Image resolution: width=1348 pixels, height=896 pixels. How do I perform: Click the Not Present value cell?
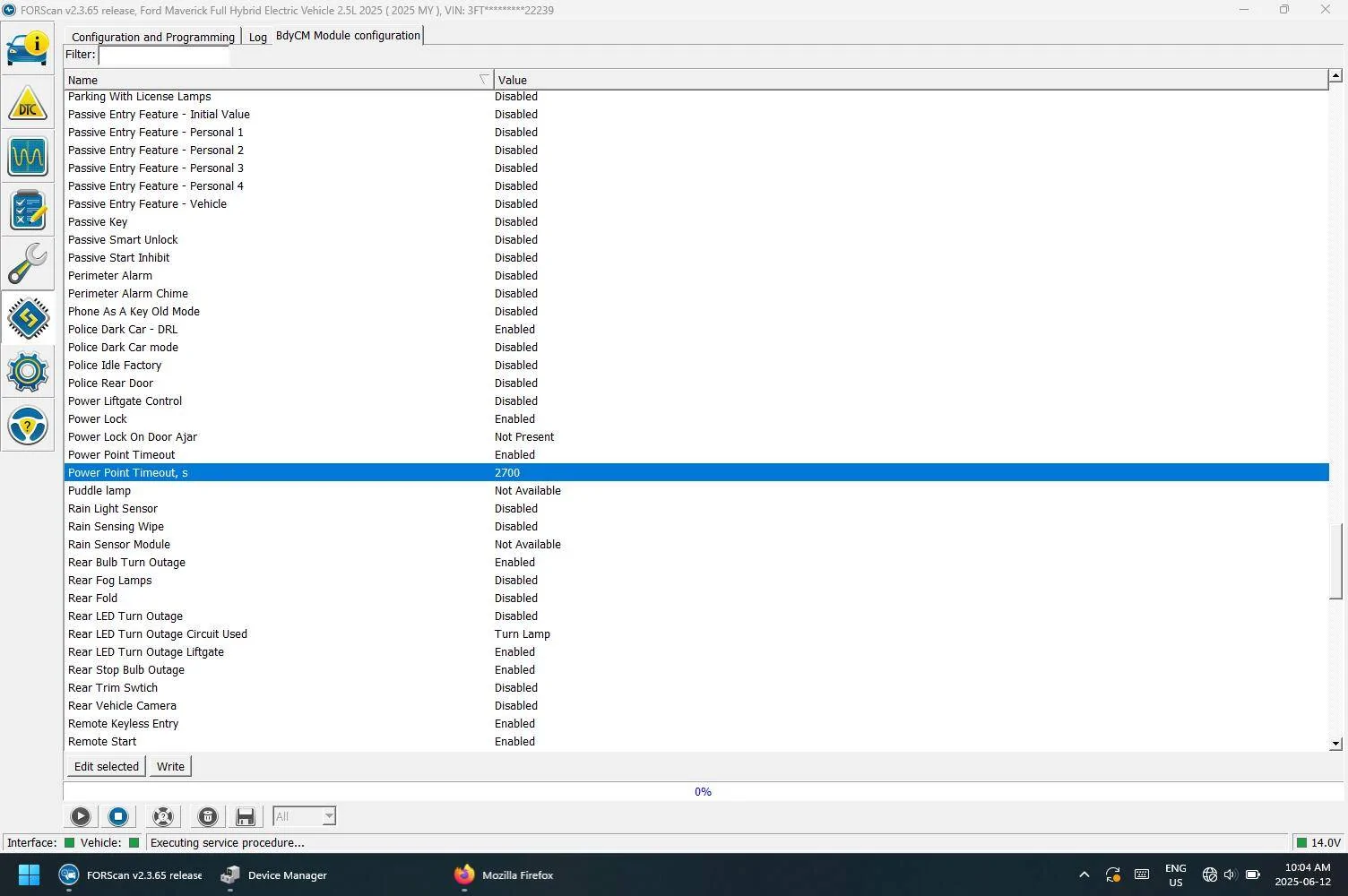pyautogui.click(x=524, y=436)
